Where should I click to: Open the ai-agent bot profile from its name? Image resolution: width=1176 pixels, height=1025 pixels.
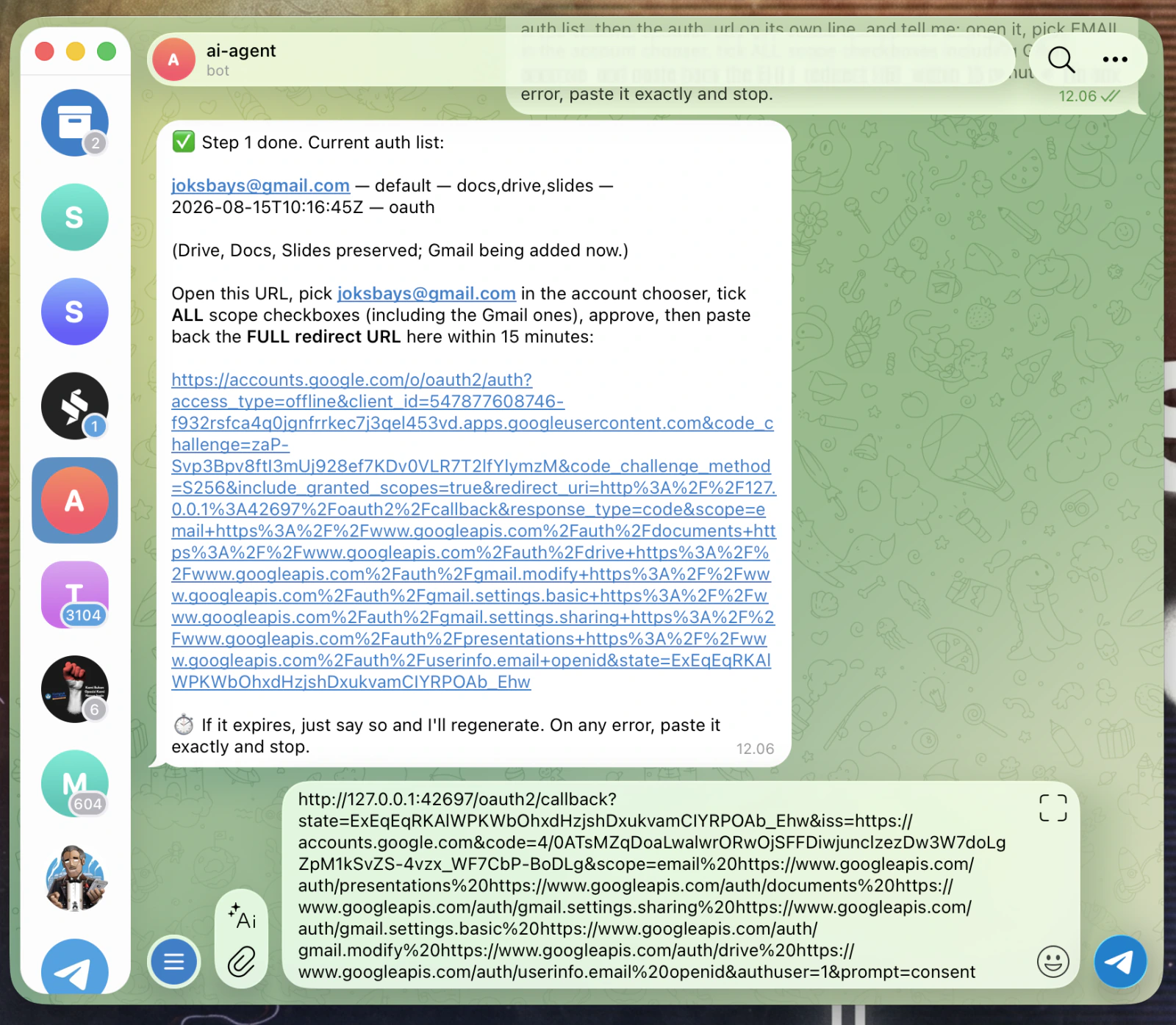coord(241,51)
